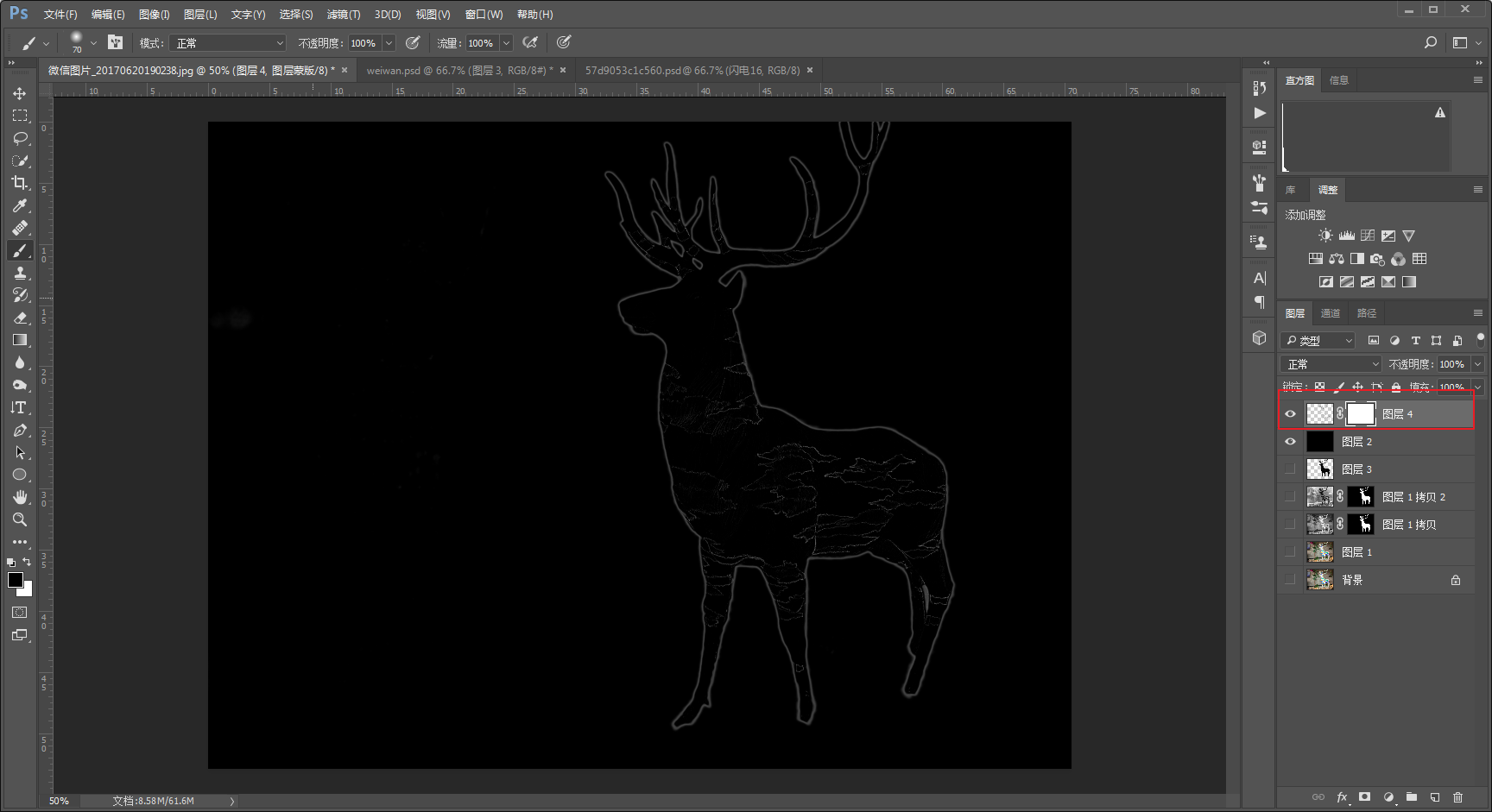Switch to the weiwan.psd document tab
Viewport: 1492px width, 812px height.
[459, 71]
